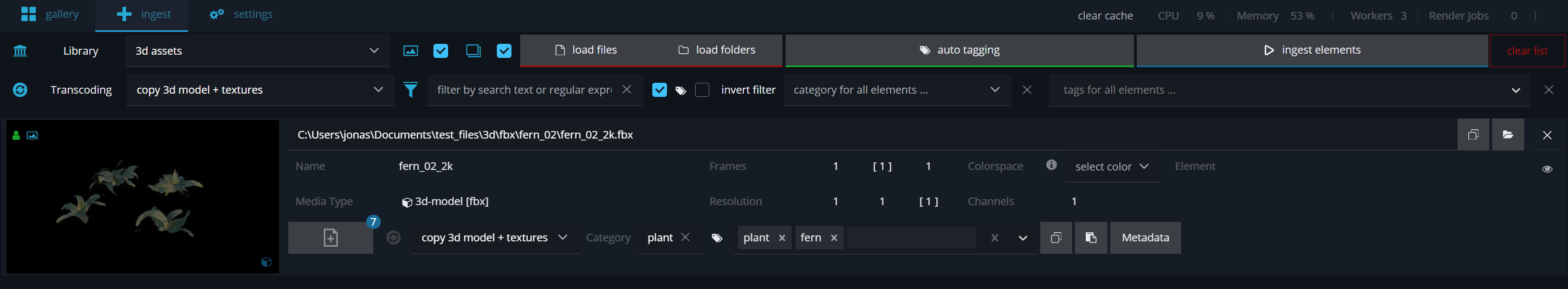Screen dimensions: 1568x289
Task: Click the copy tags icon beside tag field
Action: pos(1056,237)
